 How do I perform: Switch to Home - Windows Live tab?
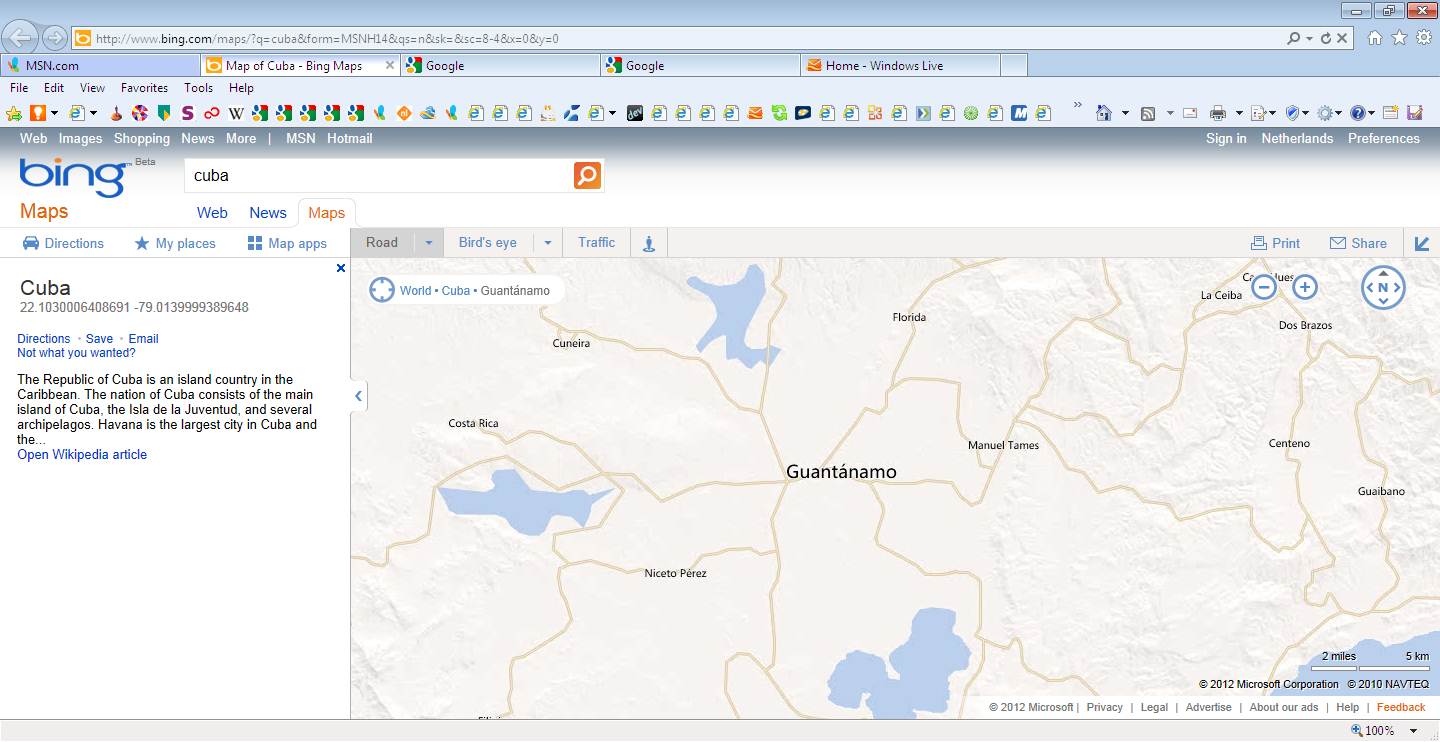(x=900, y=66)
